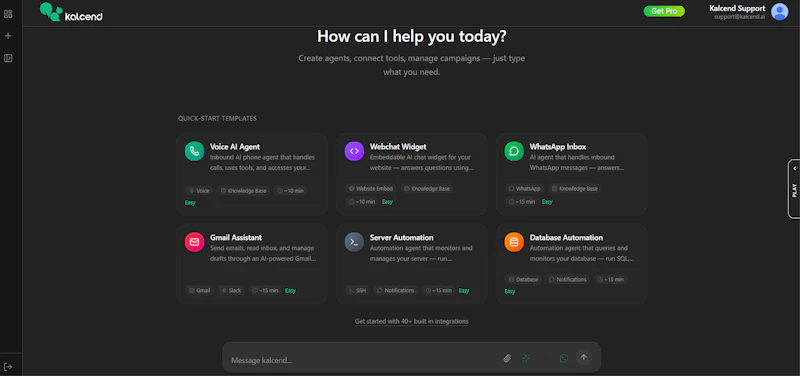The image size is (800, 376).
Task: Click the Gmail tag on Gmail Assistant
Action: pyautogui.click(x=199, y=290)
